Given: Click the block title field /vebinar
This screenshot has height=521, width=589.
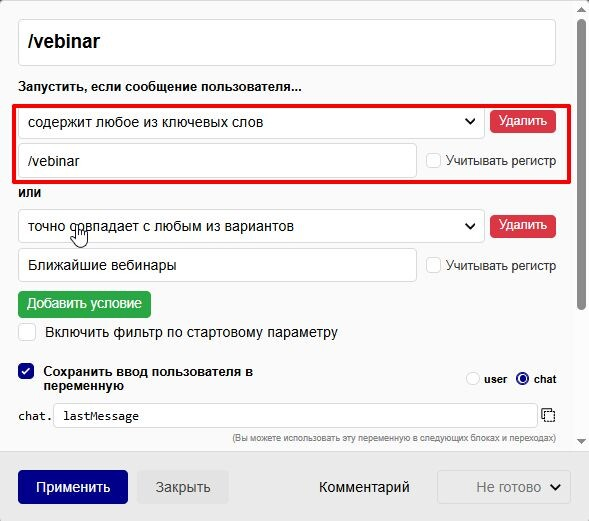Looking at the screenshot, I should click(287, 42).
